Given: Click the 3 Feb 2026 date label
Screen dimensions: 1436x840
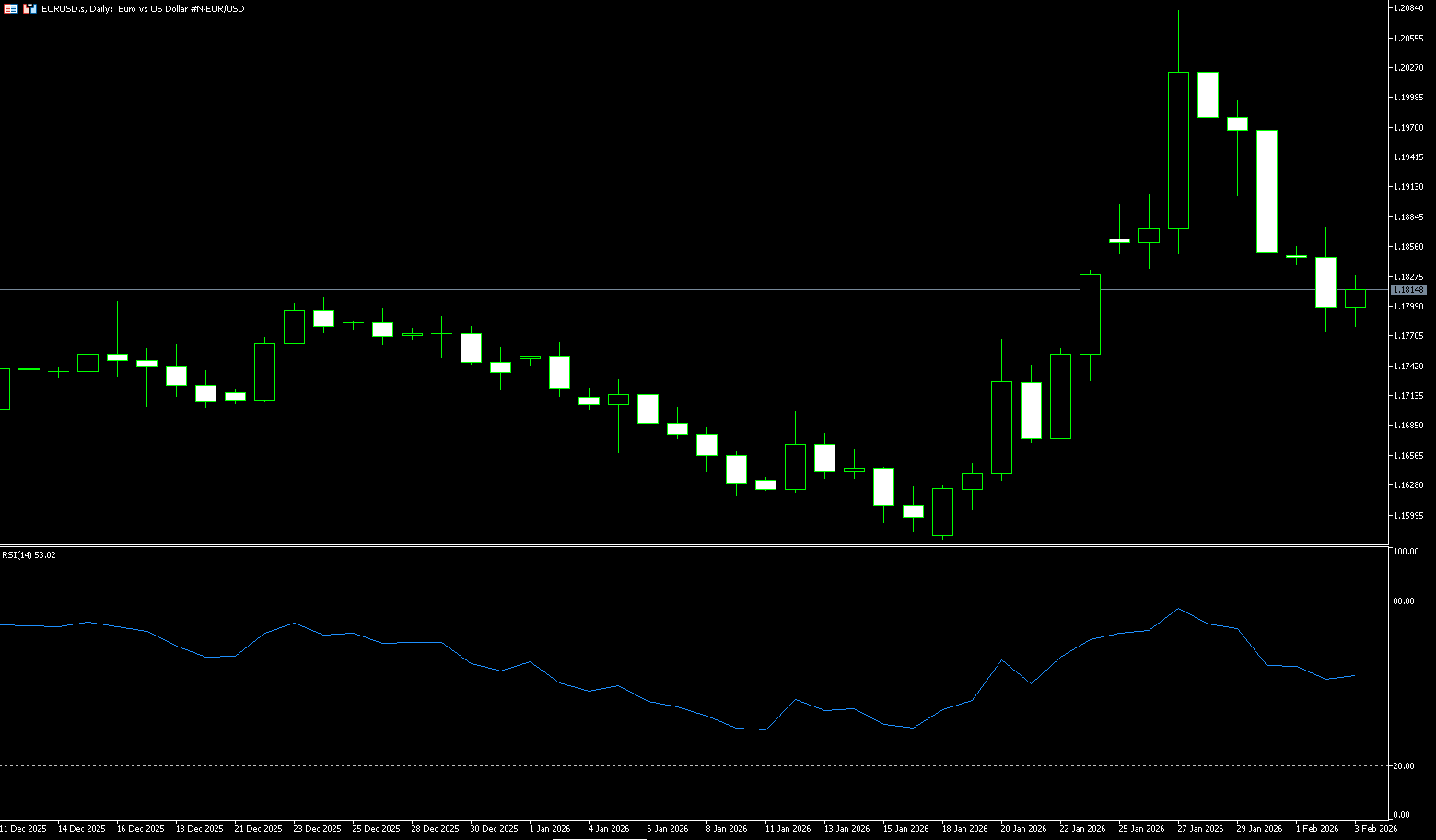Looking at the screenshot, I should pyautogui.click(x=1375, y=829).
